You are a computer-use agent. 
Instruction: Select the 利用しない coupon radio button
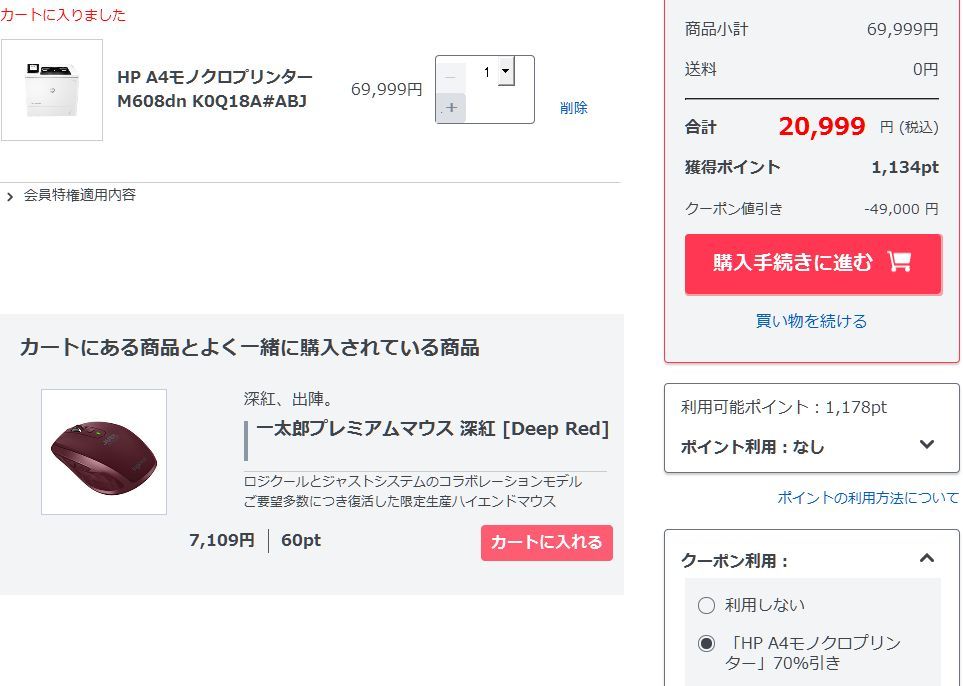707,605
